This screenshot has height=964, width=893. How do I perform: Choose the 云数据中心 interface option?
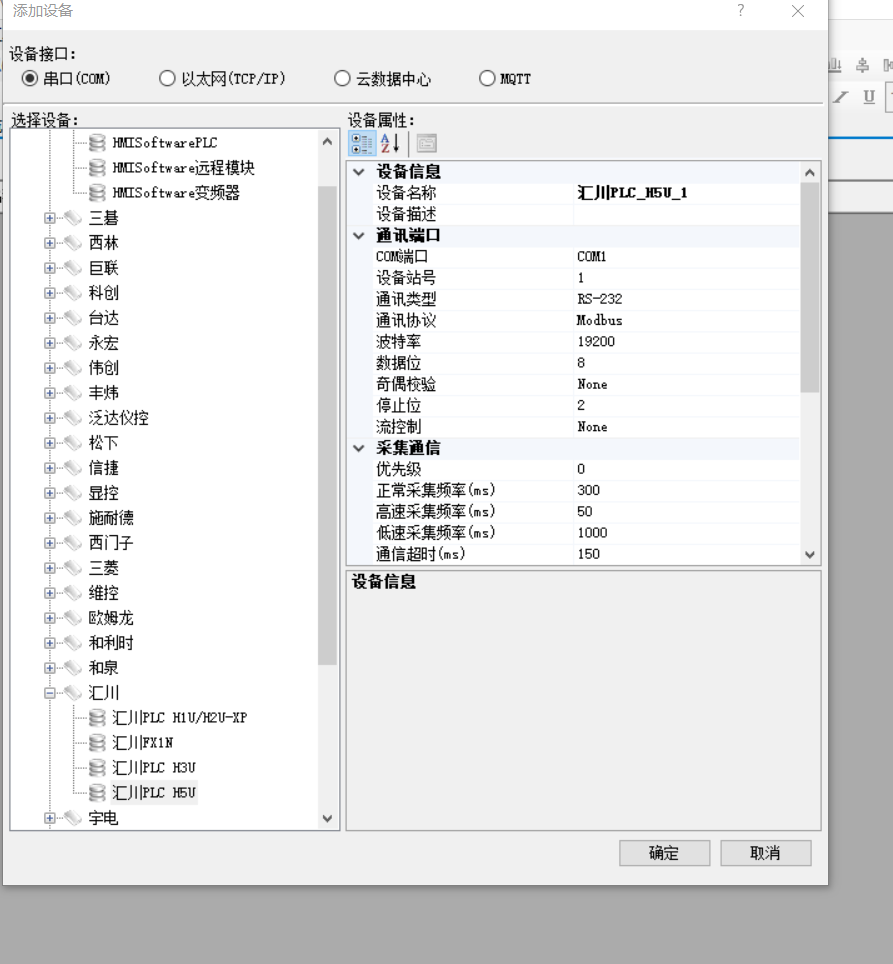point(343,78)
